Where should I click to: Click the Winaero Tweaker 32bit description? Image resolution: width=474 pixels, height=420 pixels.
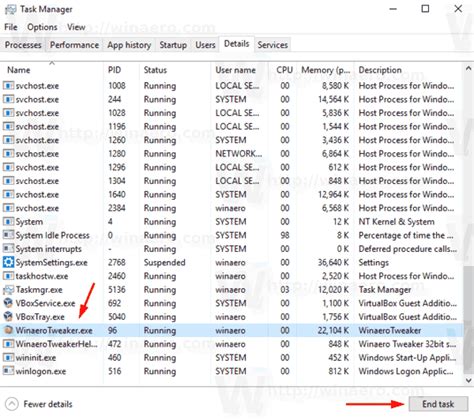tap(407, 344)
